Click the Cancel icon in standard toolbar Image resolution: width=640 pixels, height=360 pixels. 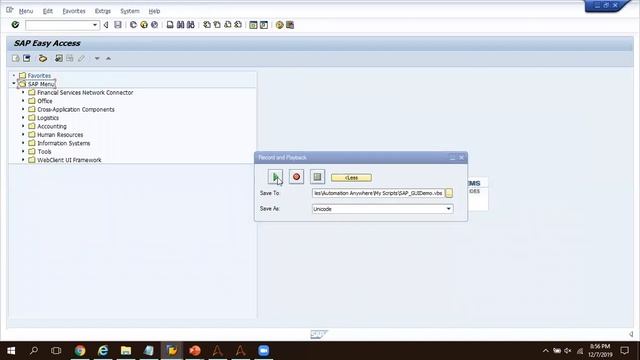(154, 25)
